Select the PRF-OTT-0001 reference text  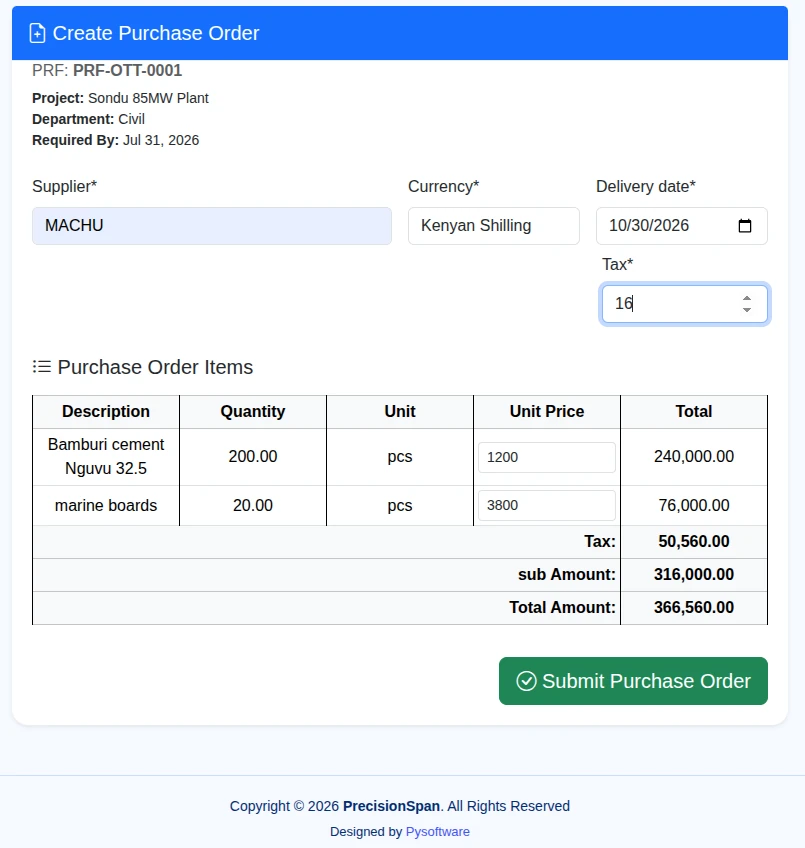(x=128, y=70)
